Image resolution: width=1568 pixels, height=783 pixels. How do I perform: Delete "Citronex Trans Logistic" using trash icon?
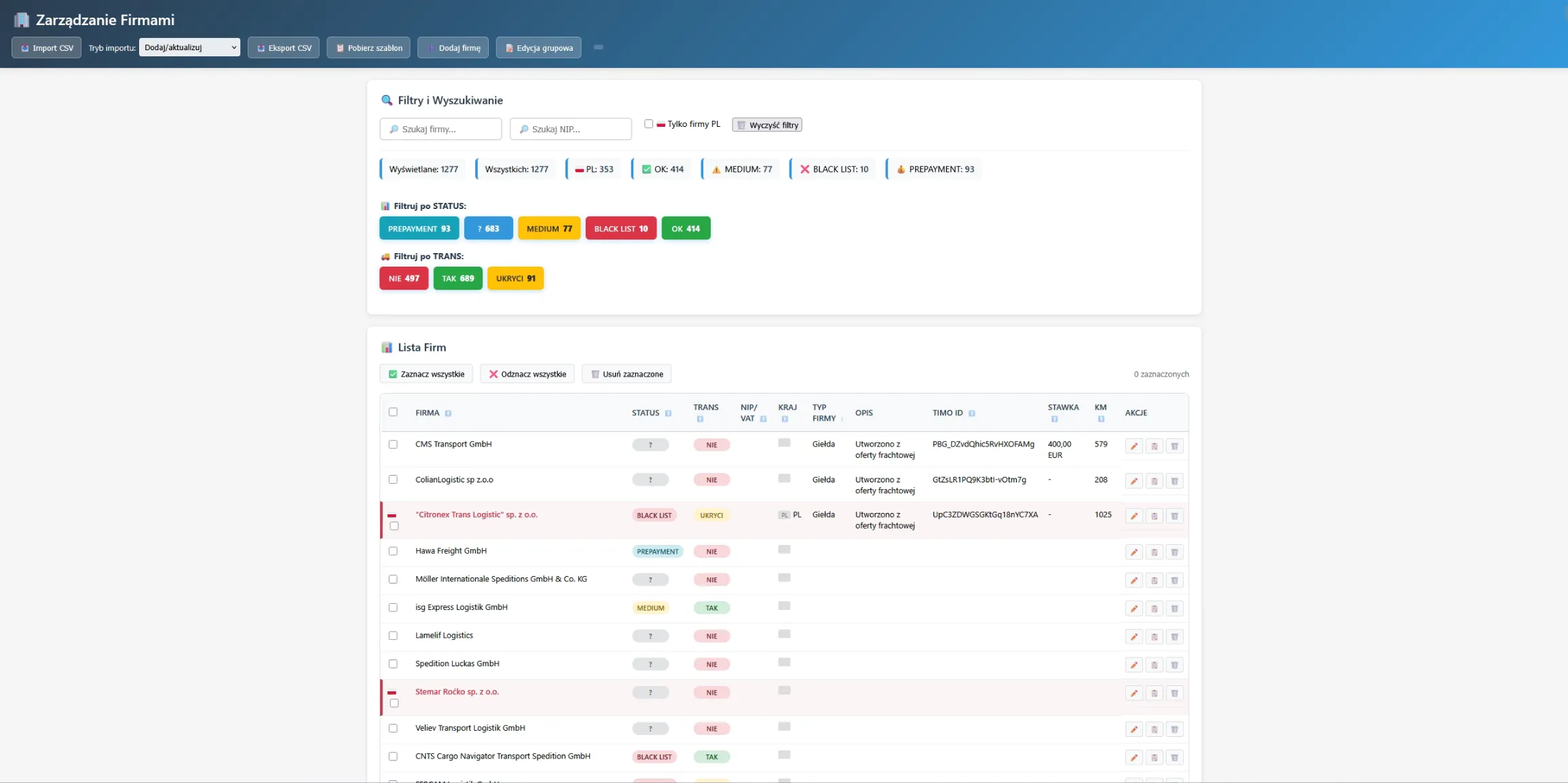coord(1175,516)
